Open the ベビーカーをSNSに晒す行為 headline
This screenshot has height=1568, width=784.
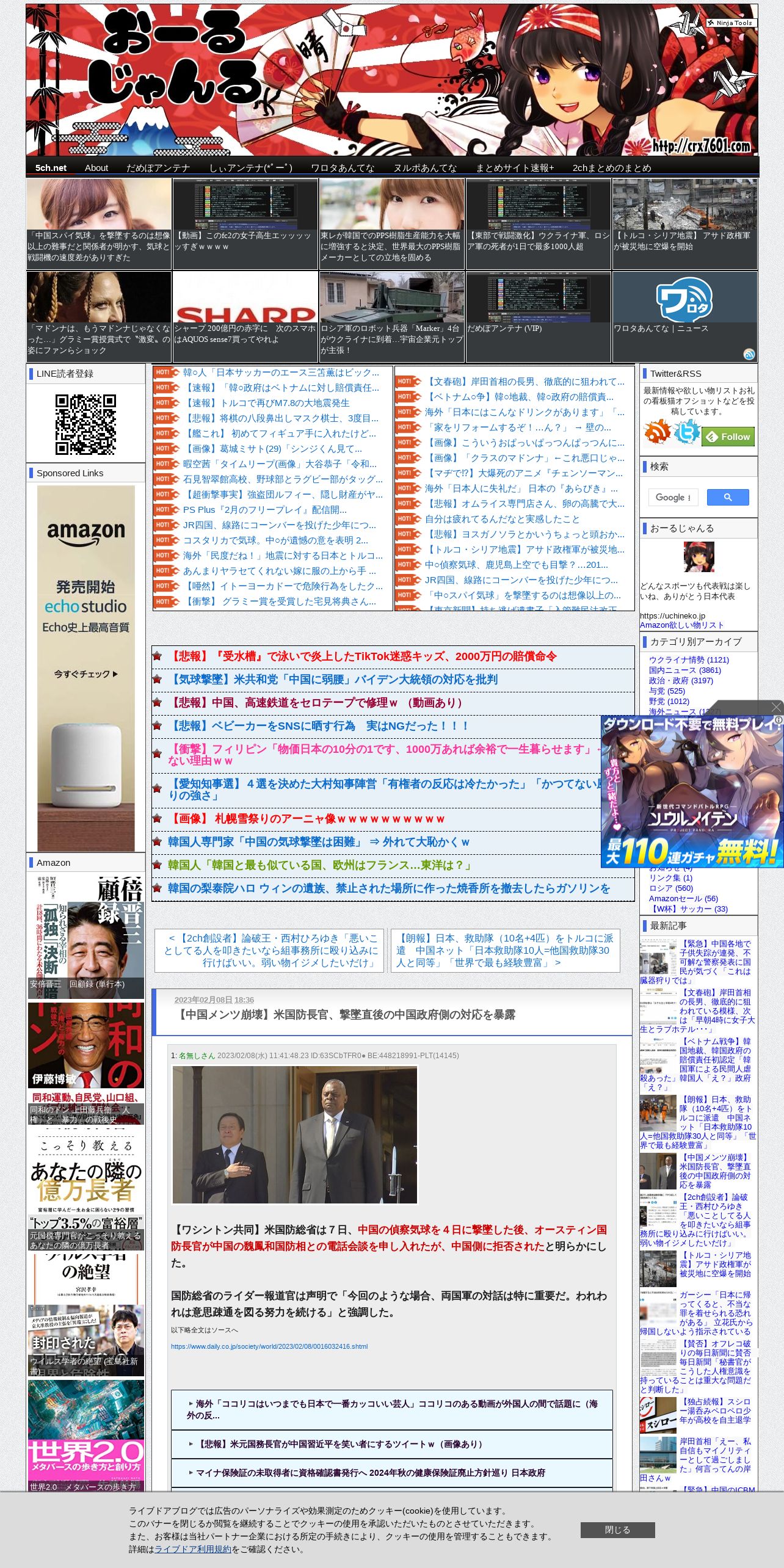tap(318, 726)
